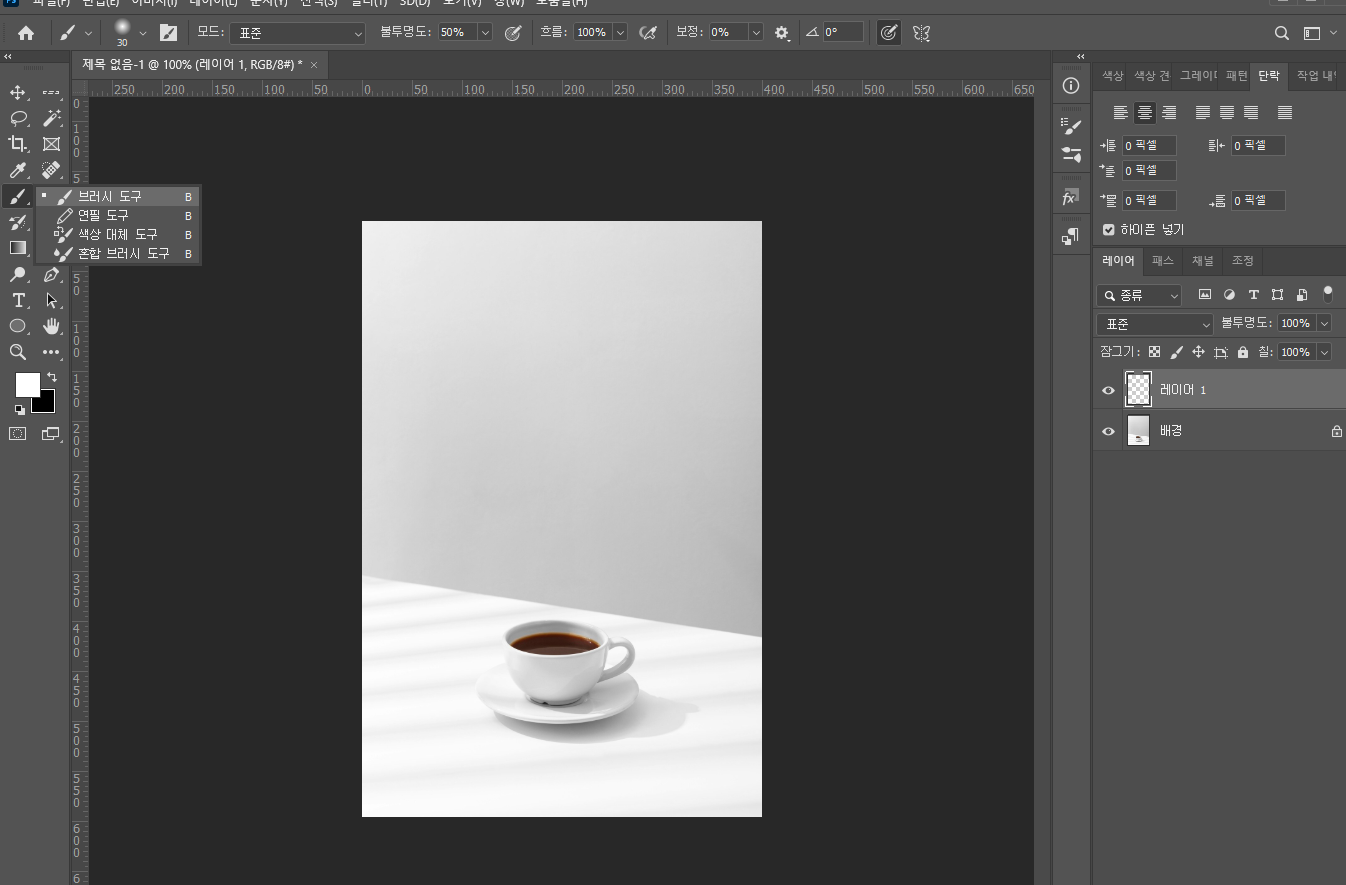Select the Spot Healing Brush tool
The image size is (1346, 885).
(x=52, y=171)
